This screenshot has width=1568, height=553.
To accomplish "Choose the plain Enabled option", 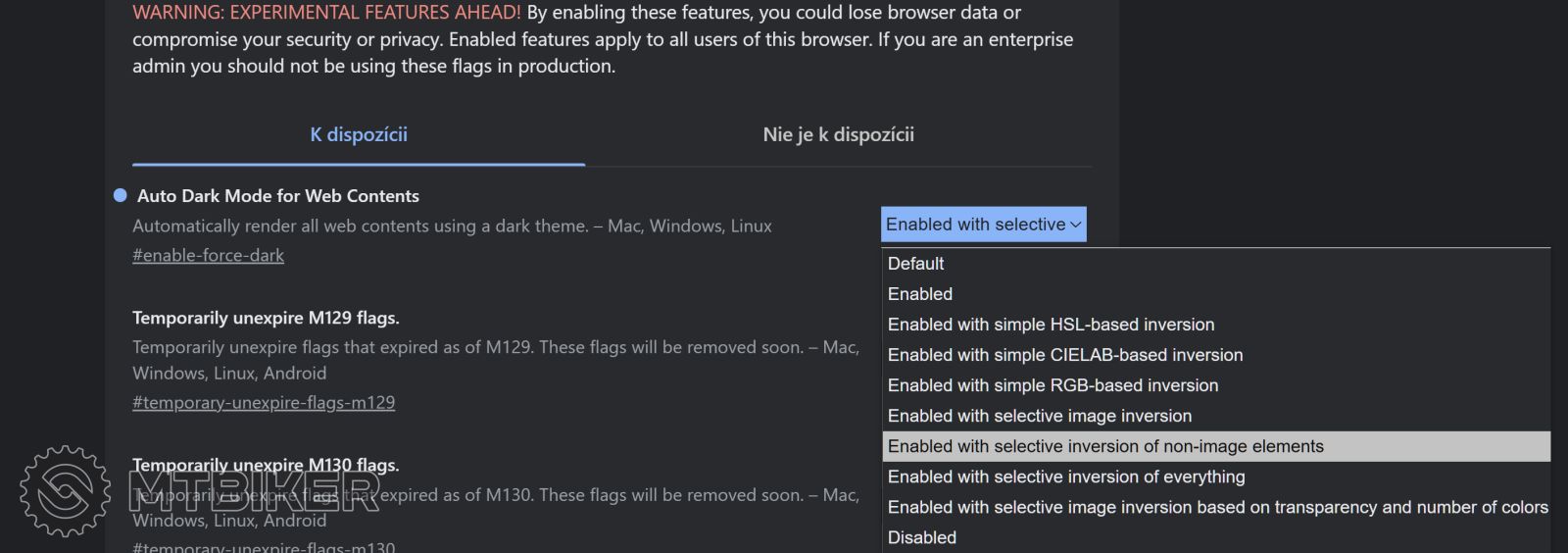I will pos(919,294).
